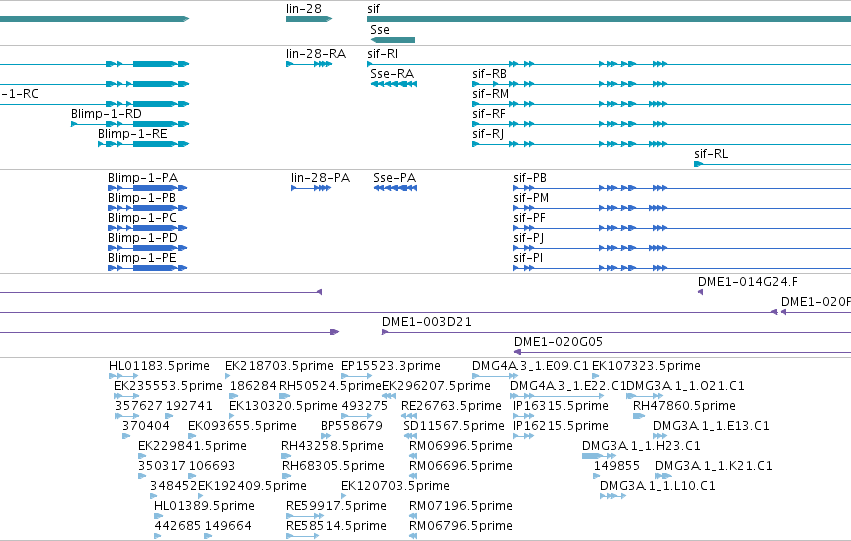851x541 pixels.
Task: Select the DMG4A3_1.E22.C1 label
Action: [x=568, y=386]
